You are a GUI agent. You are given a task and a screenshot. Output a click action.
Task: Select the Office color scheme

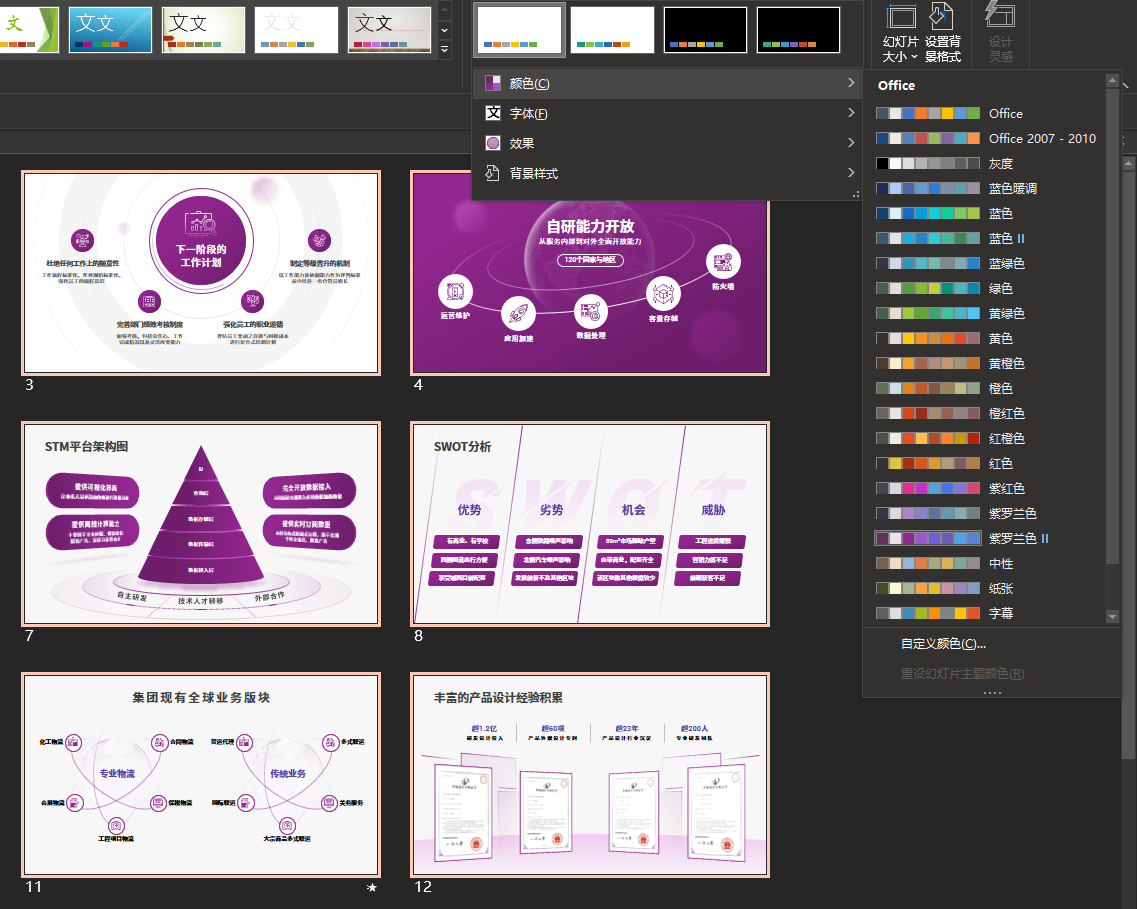click(x=985, y=113)
